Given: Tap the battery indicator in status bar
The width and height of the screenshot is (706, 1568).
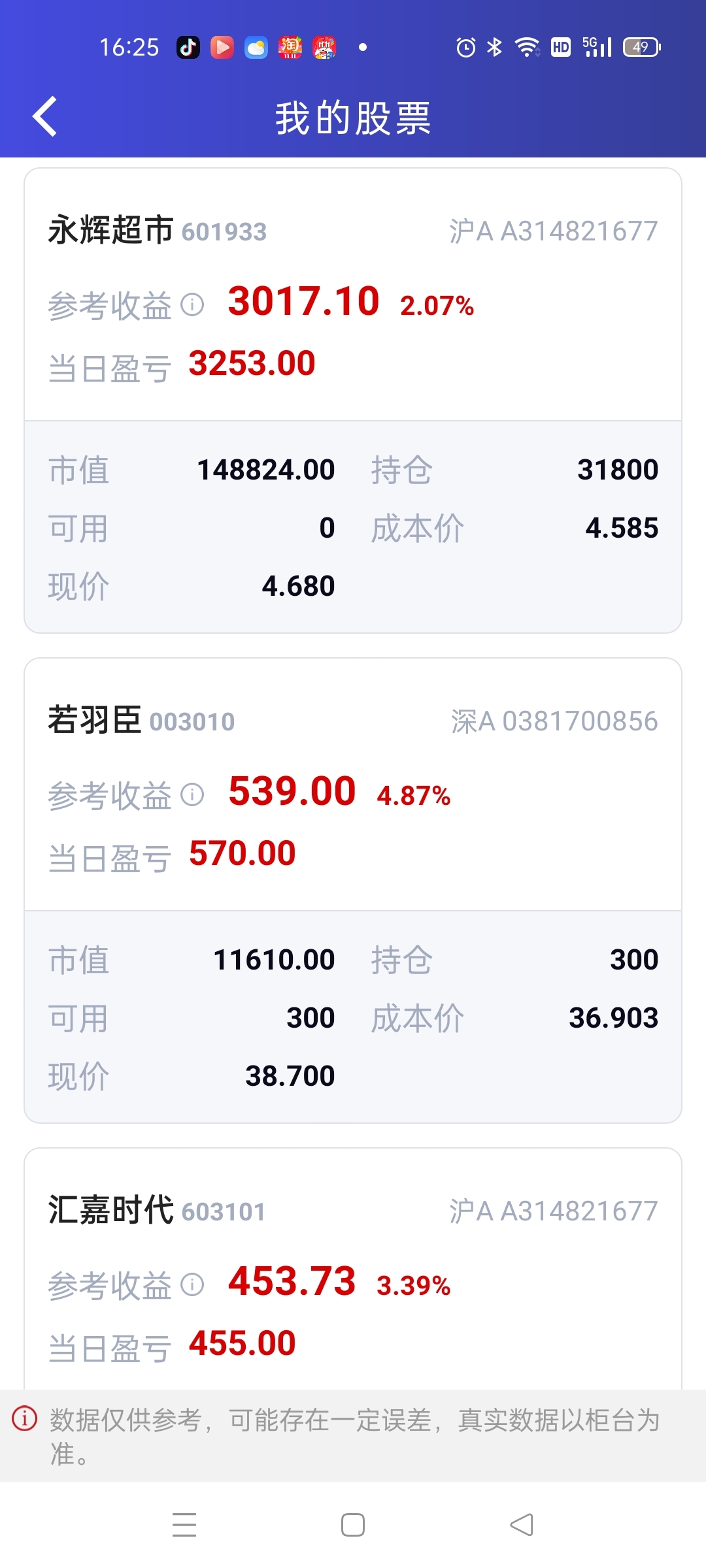Looking at the screenshot, I should tap(642, 47).
